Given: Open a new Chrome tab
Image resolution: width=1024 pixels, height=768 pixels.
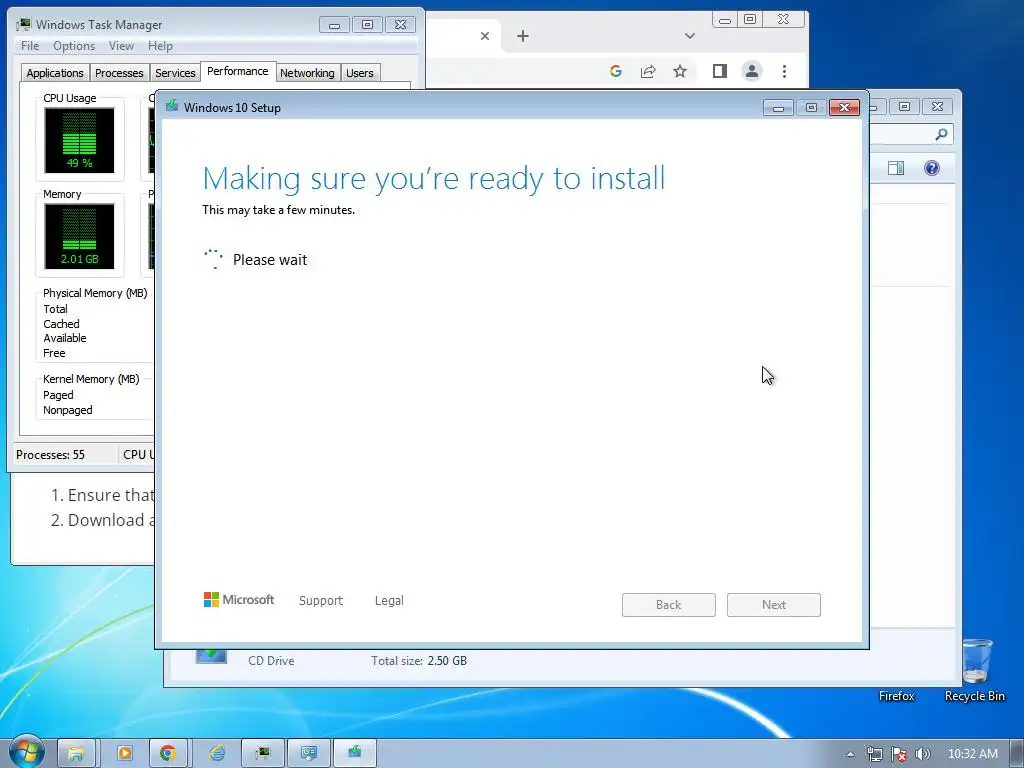Looking at the screenshot, I should 522,36.
